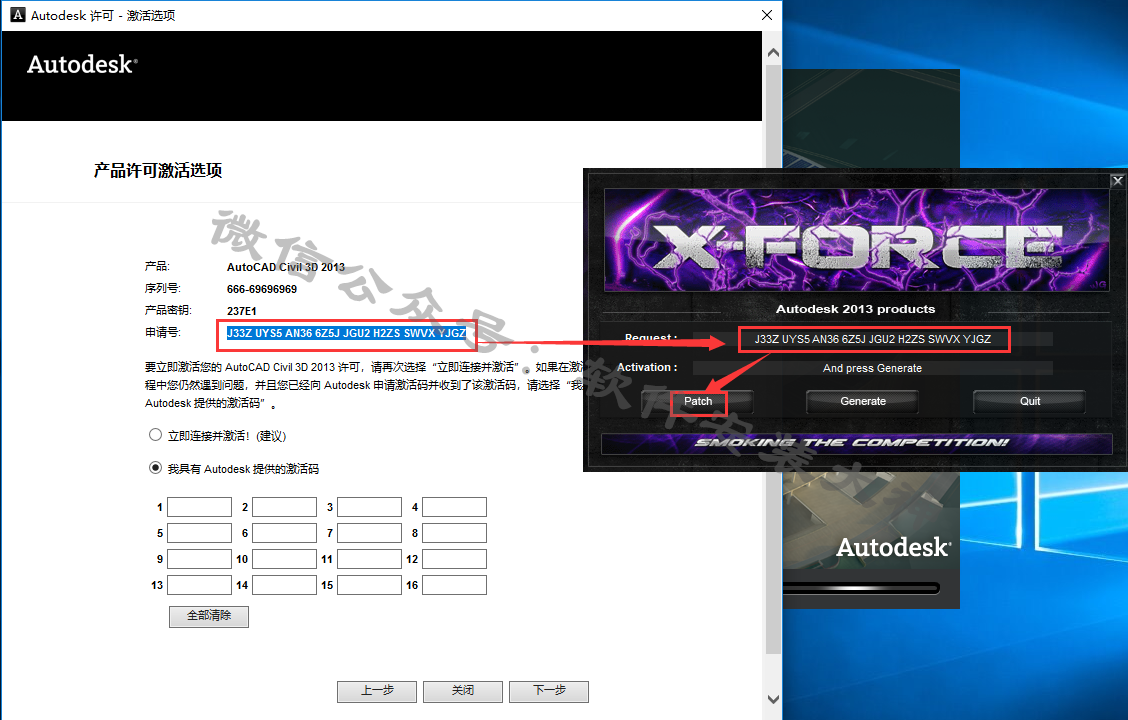The image size is (1128, 720).
Task: Click activation code field 9
Action: 199,559
